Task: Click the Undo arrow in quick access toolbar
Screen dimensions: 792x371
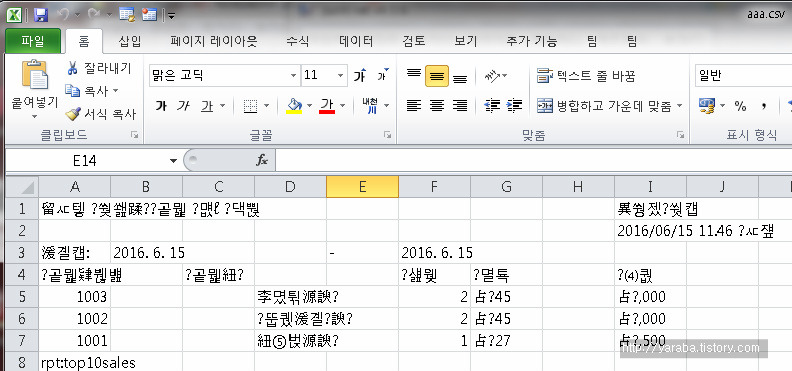Action: tap(63, 15)
